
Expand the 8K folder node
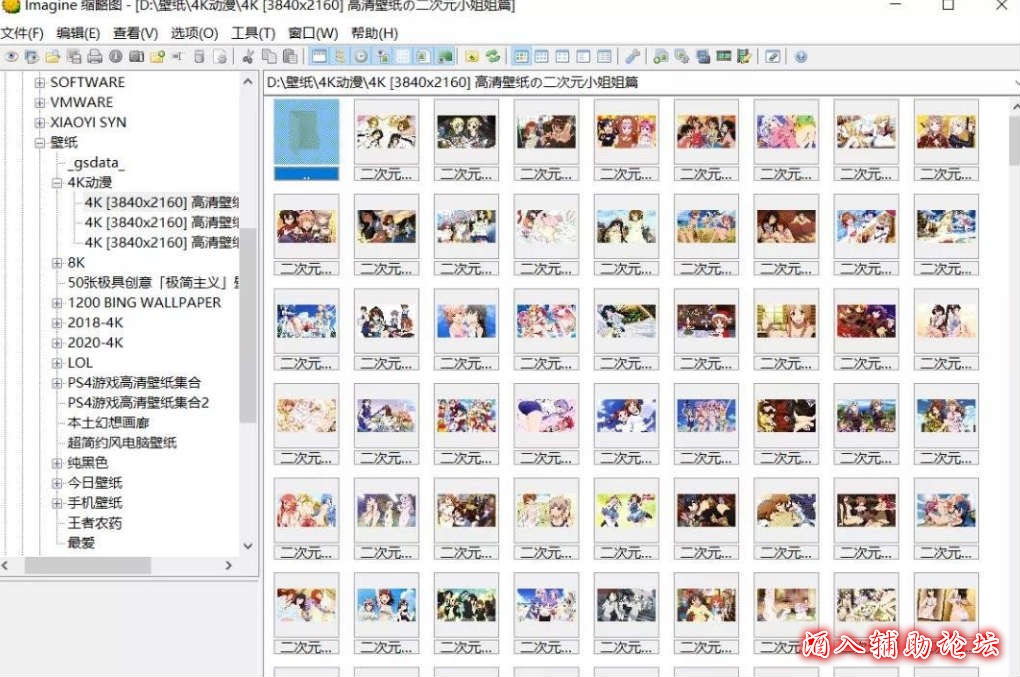point(57,263)
